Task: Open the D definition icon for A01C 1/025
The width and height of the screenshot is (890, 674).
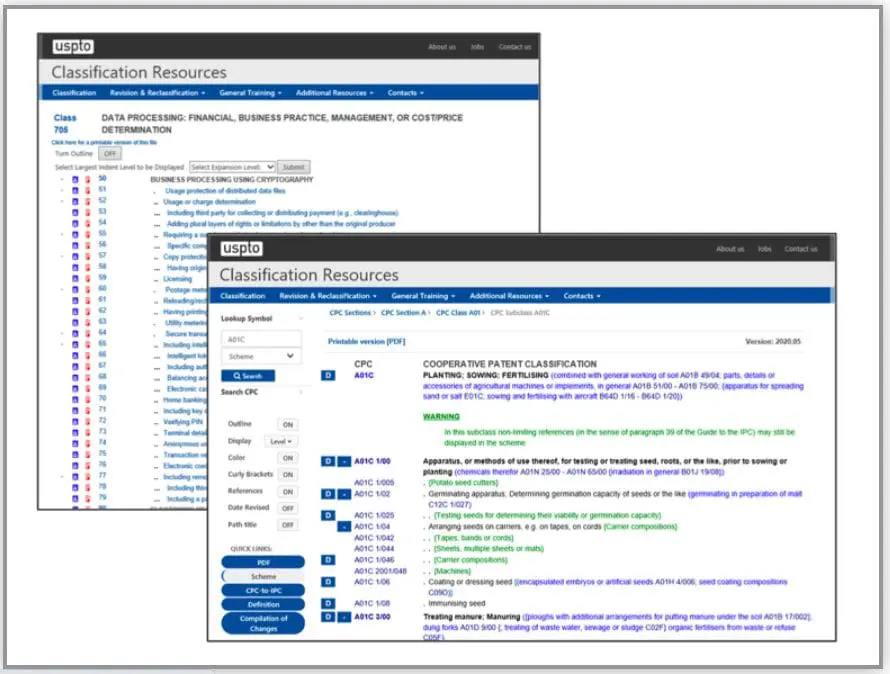Action: [328, 516]
